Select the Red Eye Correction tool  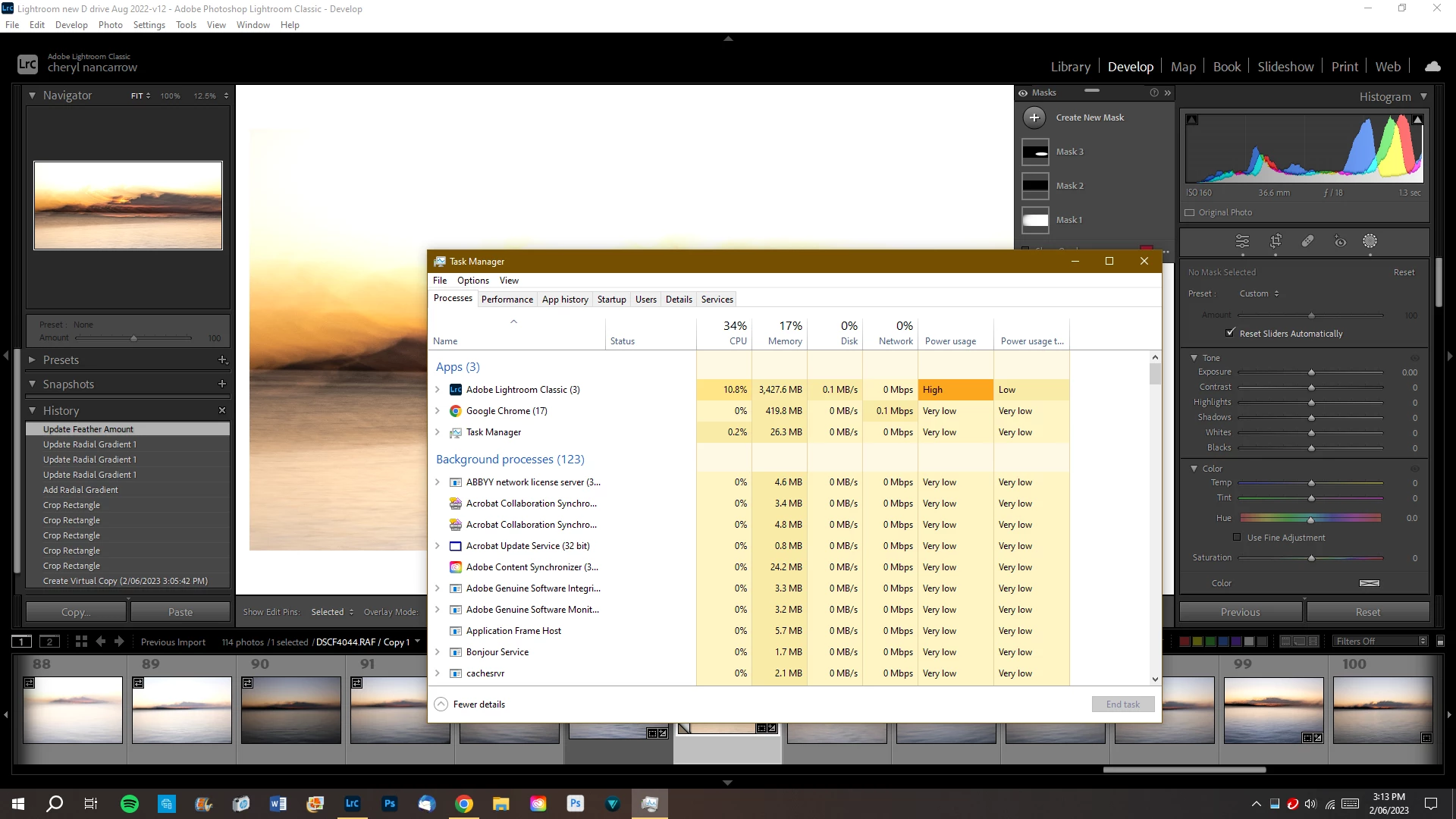coord(1340,241)
